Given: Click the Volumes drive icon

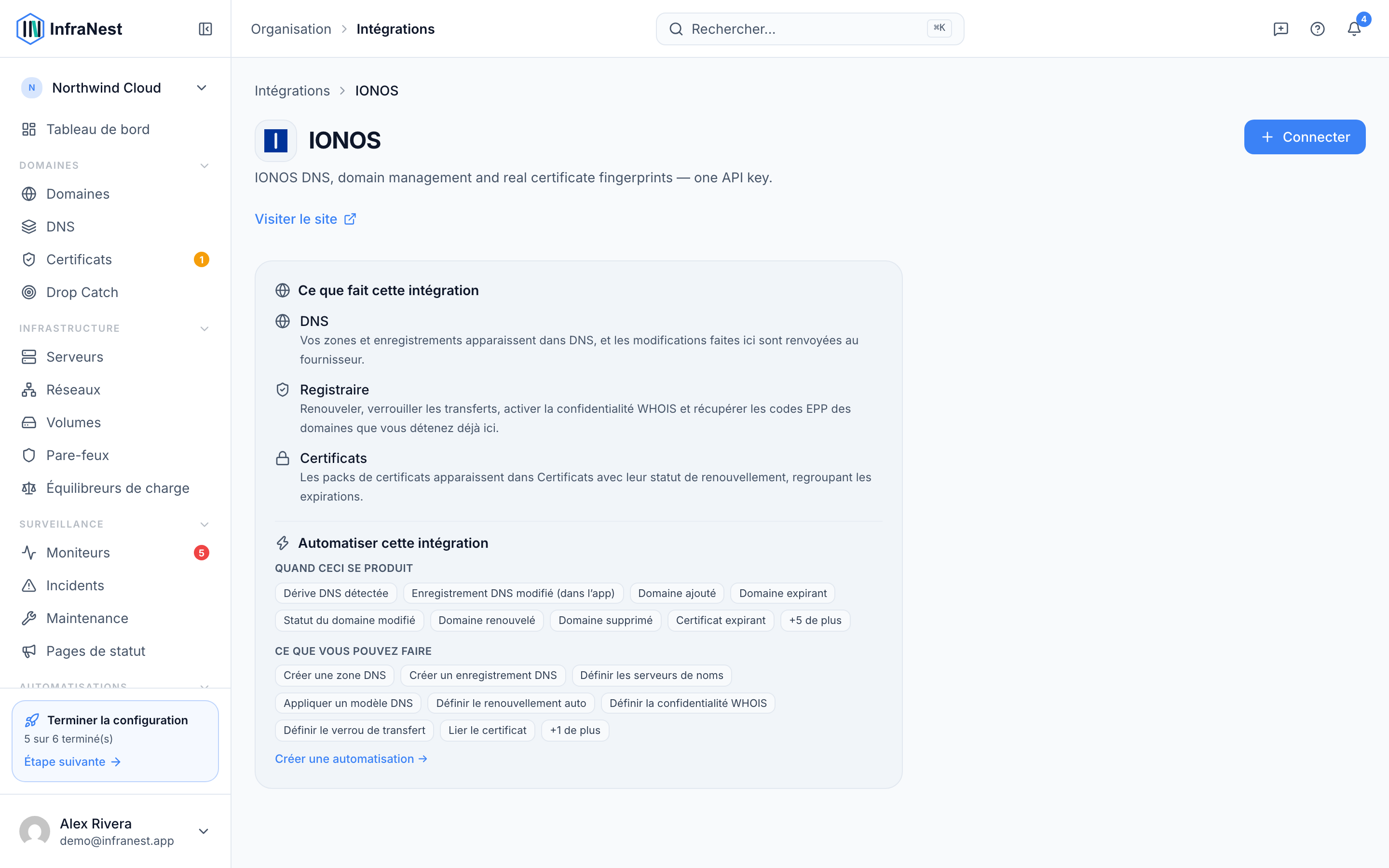Looking at the screenshot, I should point(29,422).
